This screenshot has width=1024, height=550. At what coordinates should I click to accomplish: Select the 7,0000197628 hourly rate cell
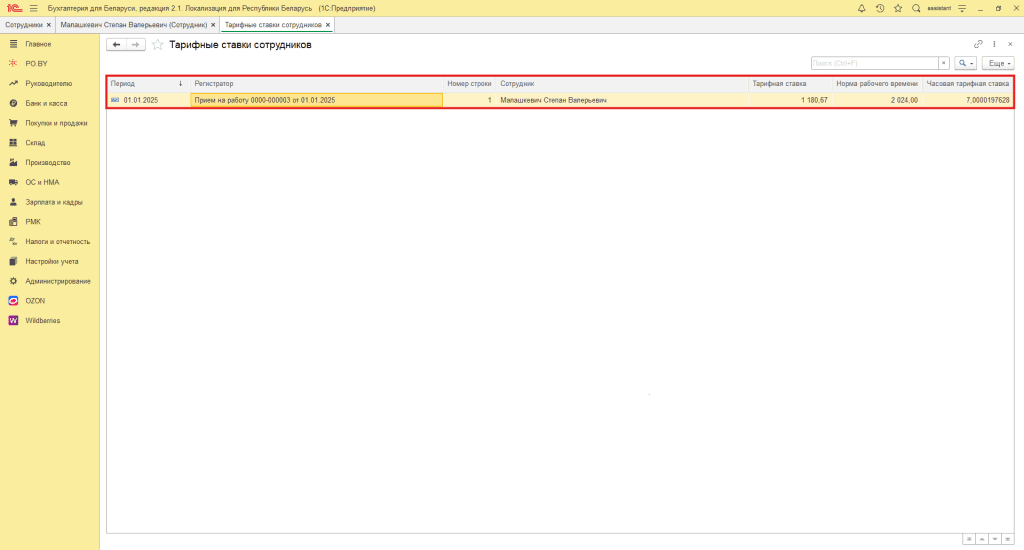(968, 100)
